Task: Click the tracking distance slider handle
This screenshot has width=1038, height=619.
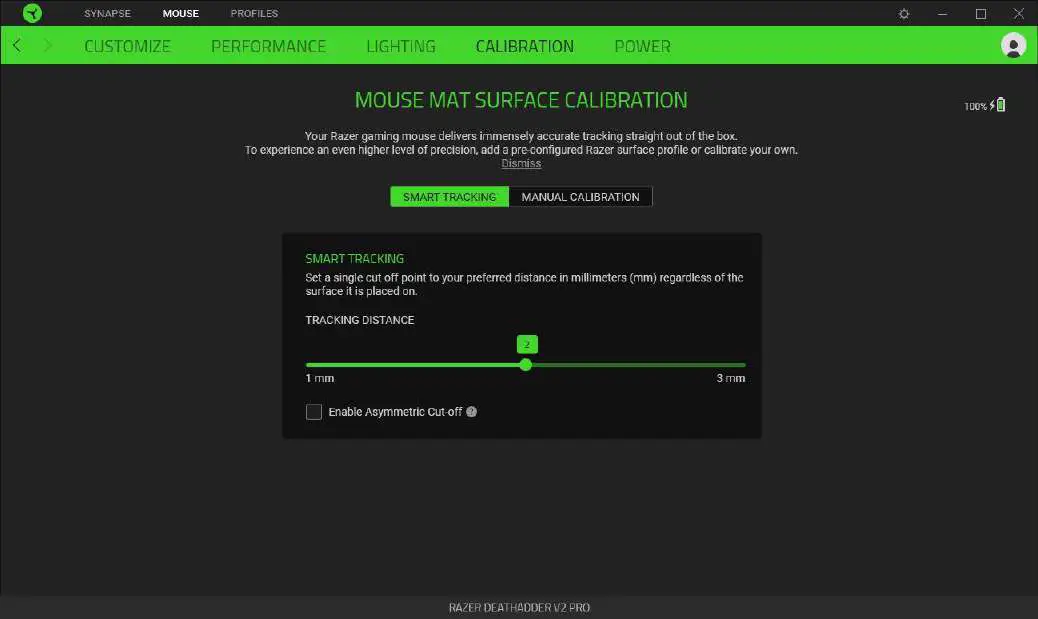Action: pos(526,365)
